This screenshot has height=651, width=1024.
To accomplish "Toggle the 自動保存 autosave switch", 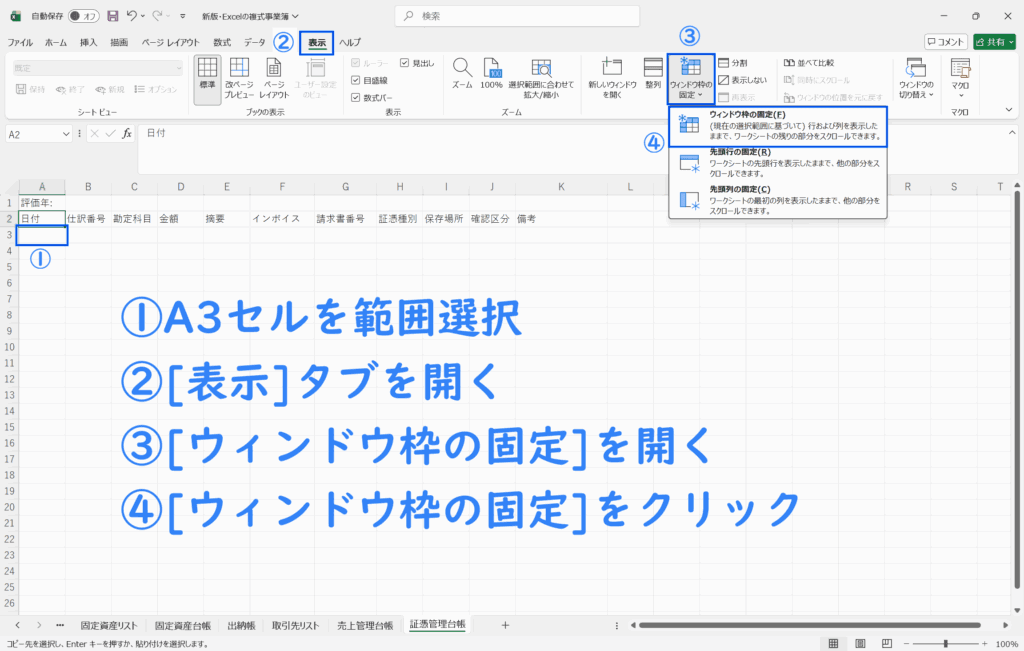I will (x=83, y=17).
